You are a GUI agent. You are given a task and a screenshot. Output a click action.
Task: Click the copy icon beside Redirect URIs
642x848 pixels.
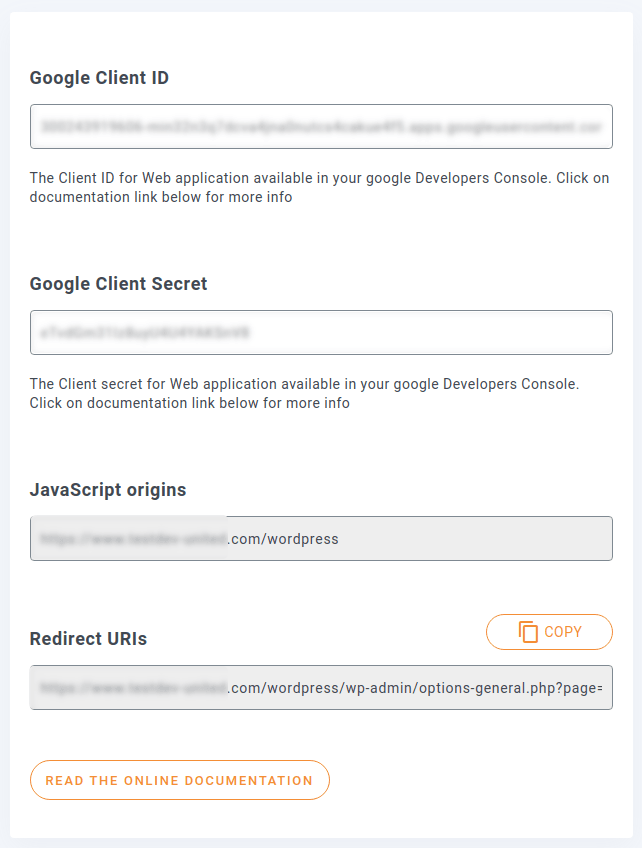(529, 632)
